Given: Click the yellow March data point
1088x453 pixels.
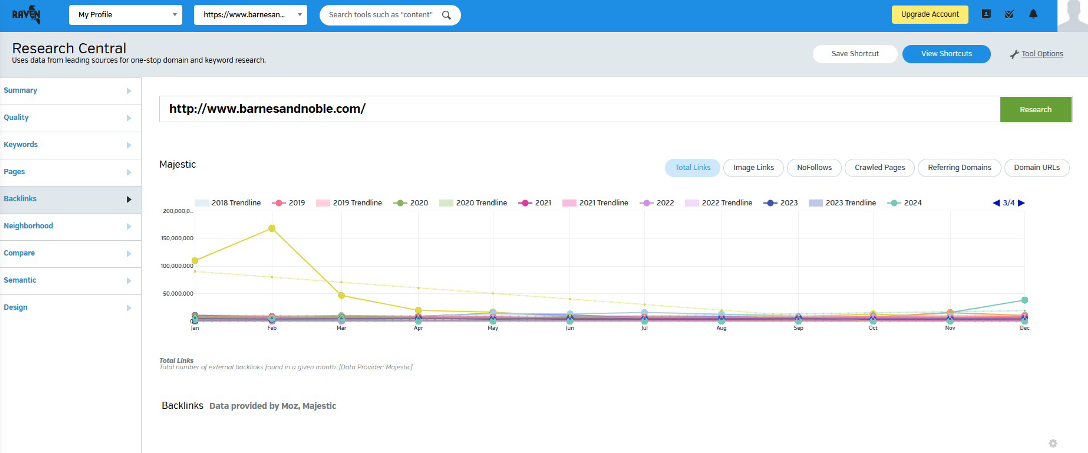Looking at the screenshot, I should [x=341, y=296].
